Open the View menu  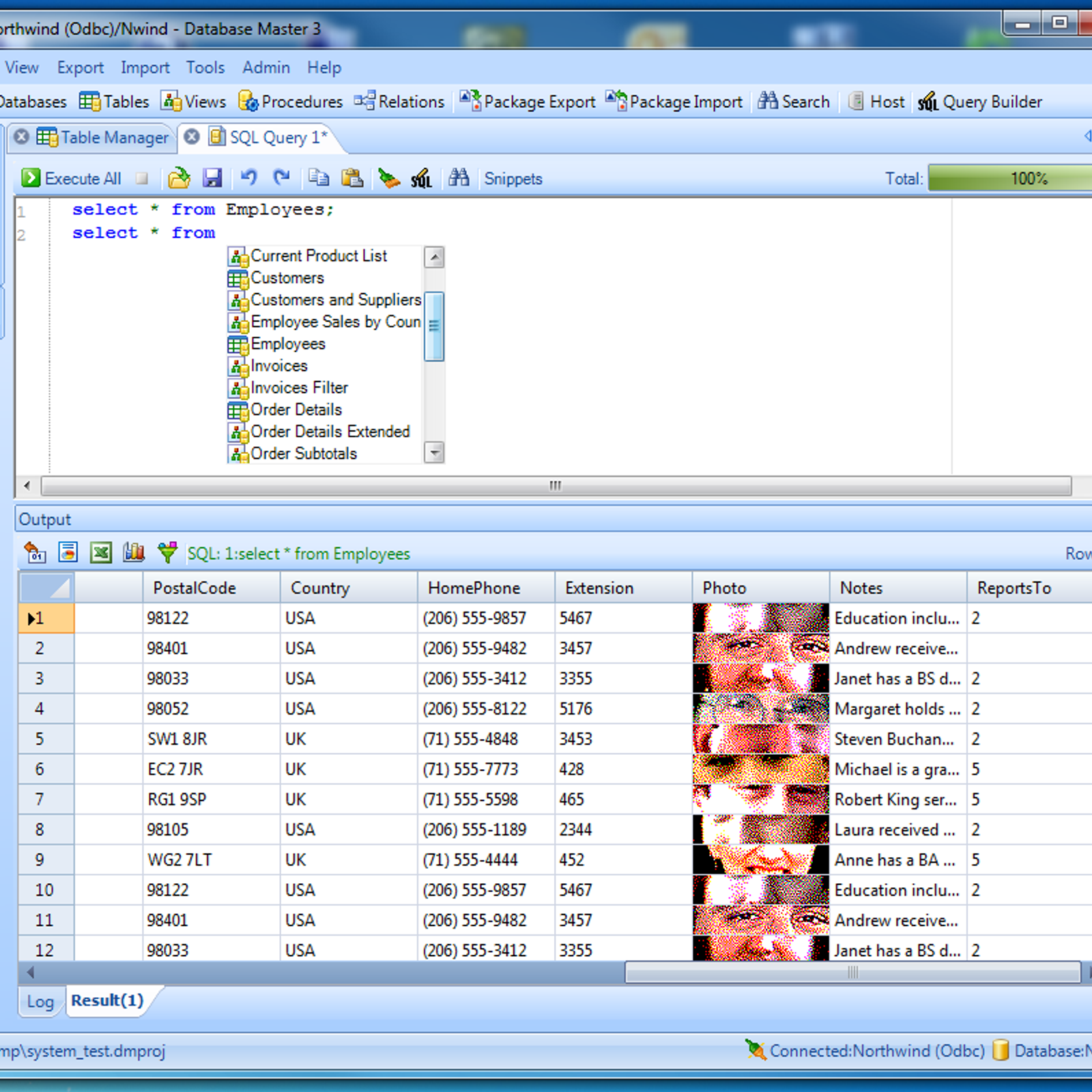[x=22, y=68]
